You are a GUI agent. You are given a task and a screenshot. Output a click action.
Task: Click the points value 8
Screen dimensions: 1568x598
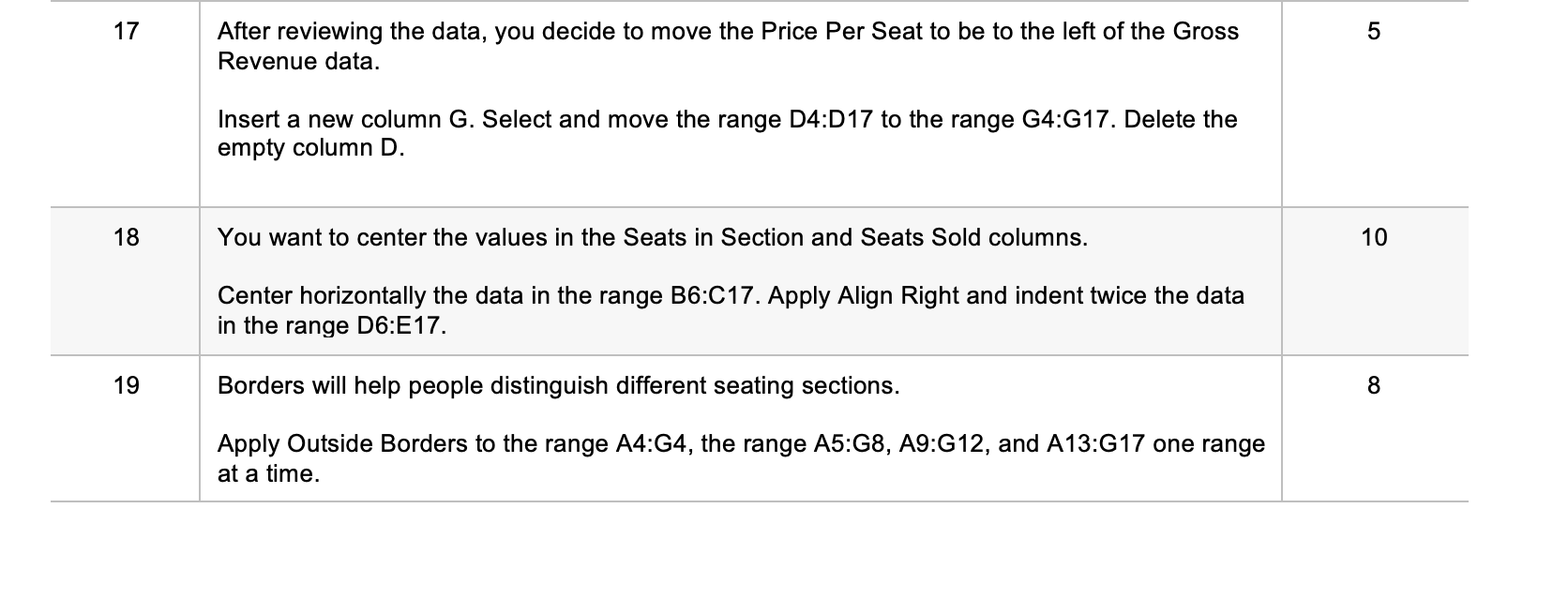[1374, 385]
